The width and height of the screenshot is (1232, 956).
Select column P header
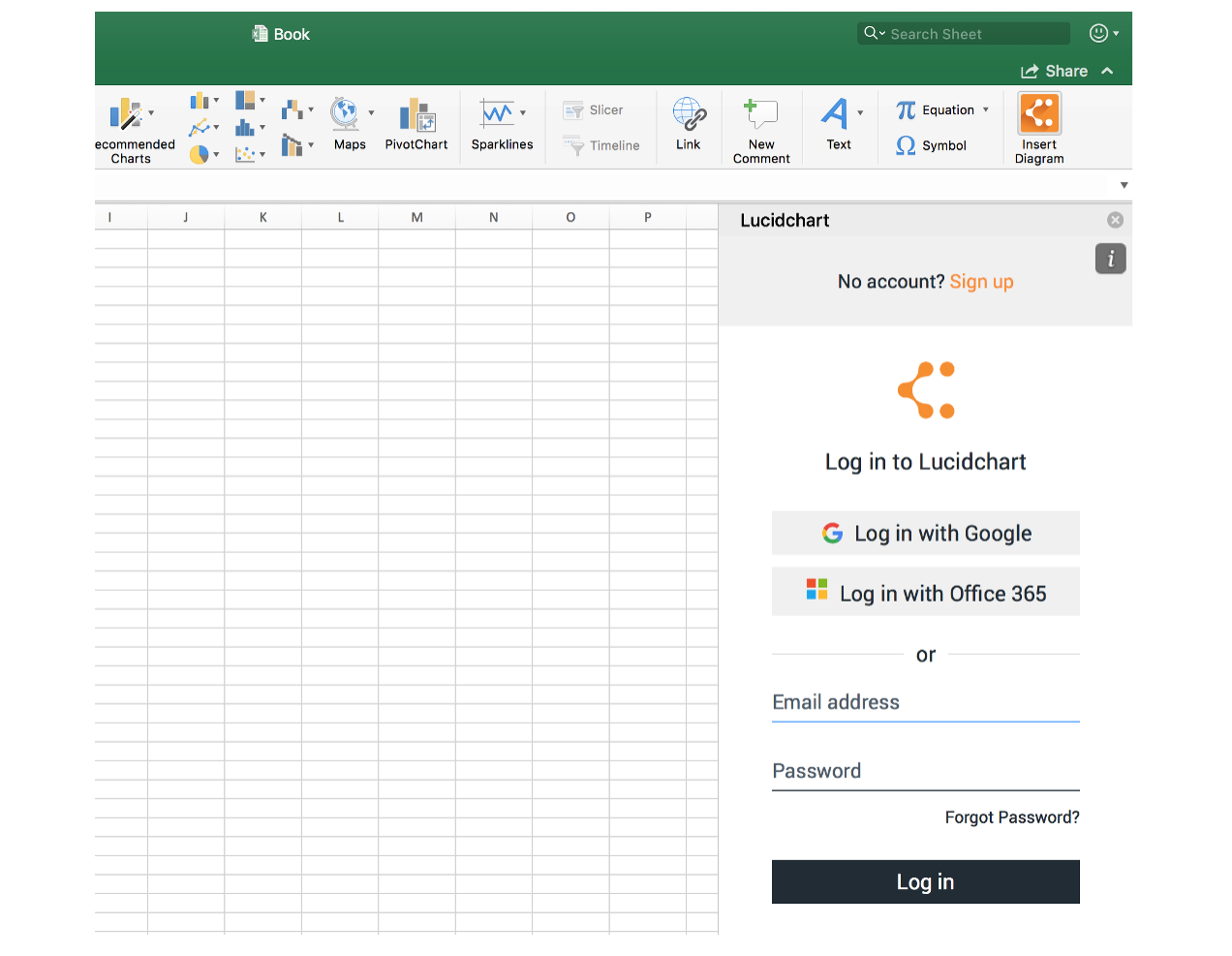point(648,217)
